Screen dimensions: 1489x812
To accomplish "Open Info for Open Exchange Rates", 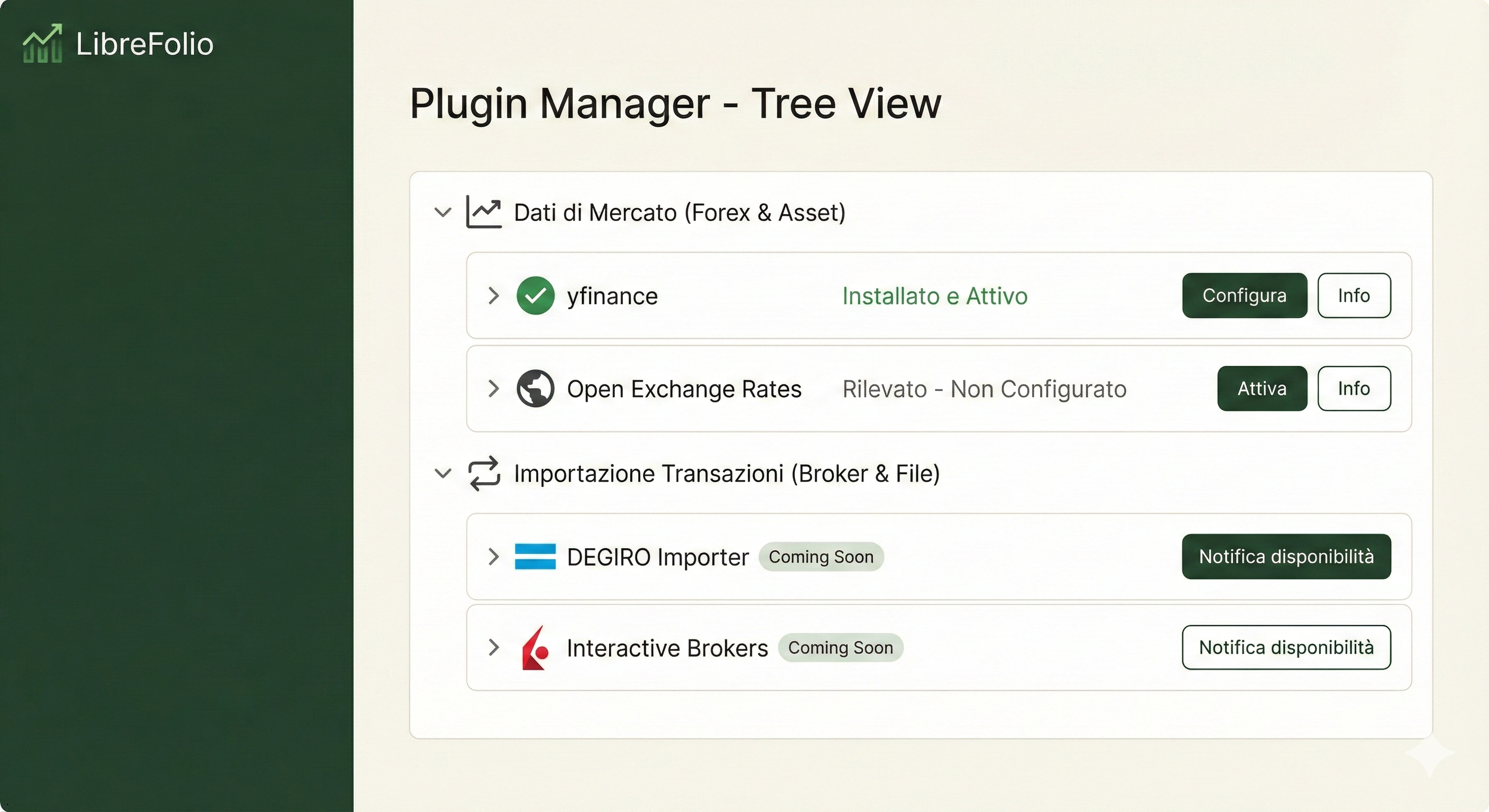I will (1354, 389).
